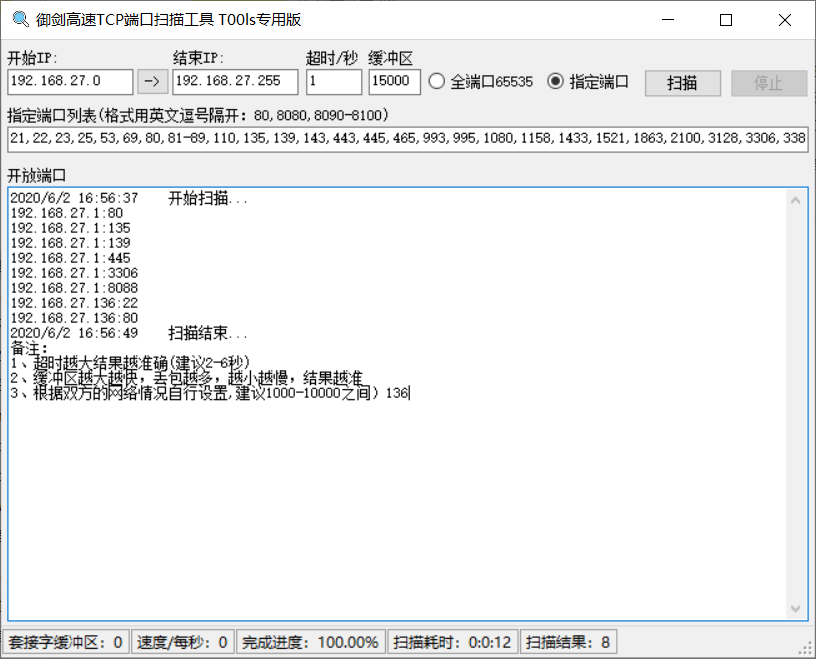This screenshot has width=816, height=659.
Task: Click the magnifier app icon in title bar
Action: (x=19, y=20)
